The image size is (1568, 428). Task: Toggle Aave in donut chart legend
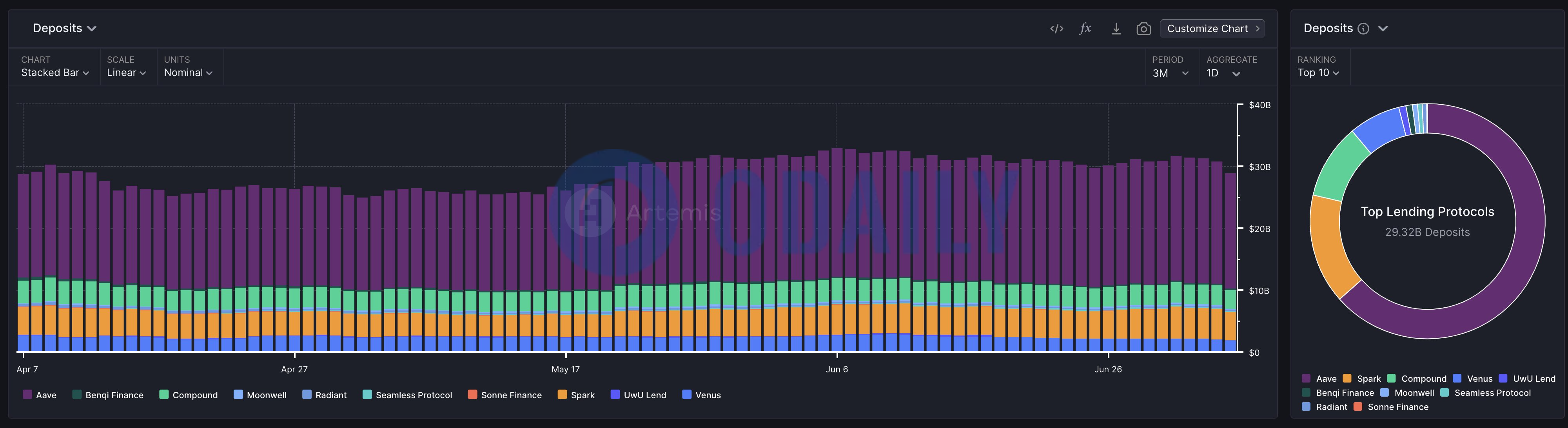[x=1319, y=379]
